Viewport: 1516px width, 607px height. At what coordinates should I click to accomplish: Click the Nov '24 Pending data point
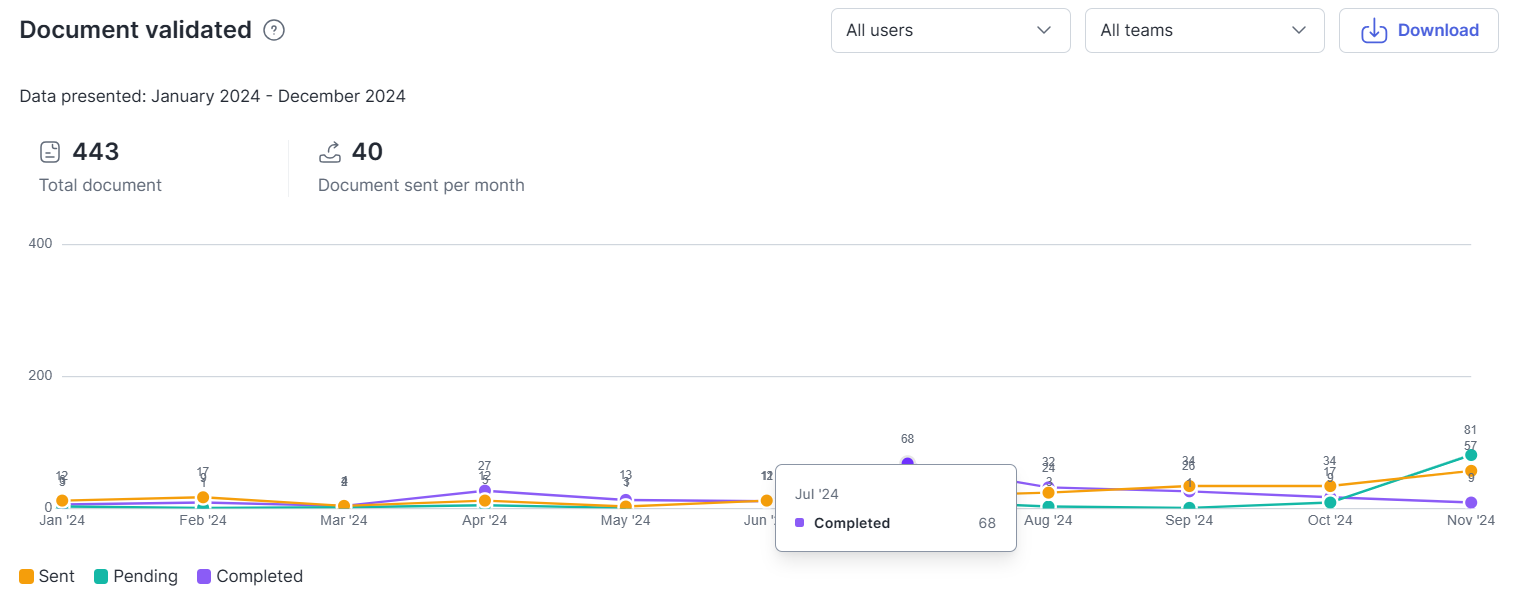(1471, 455)
